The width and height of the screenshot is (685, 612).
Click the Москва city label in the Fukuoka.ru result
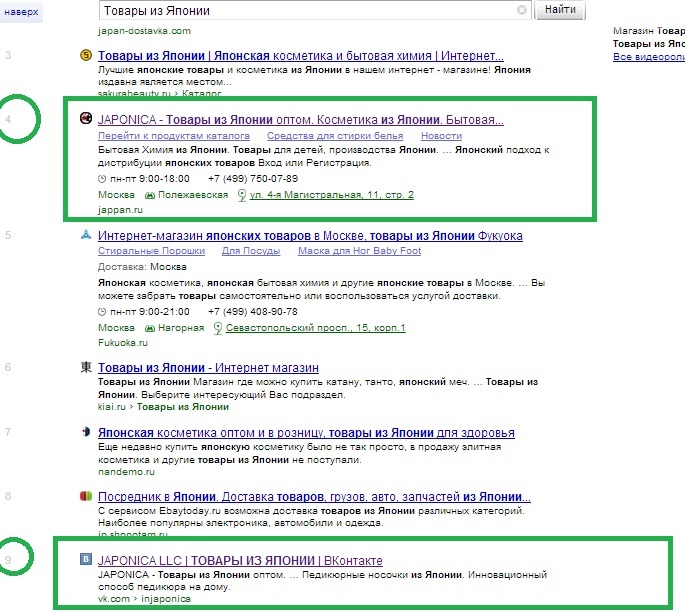click(x=116, y=328)
